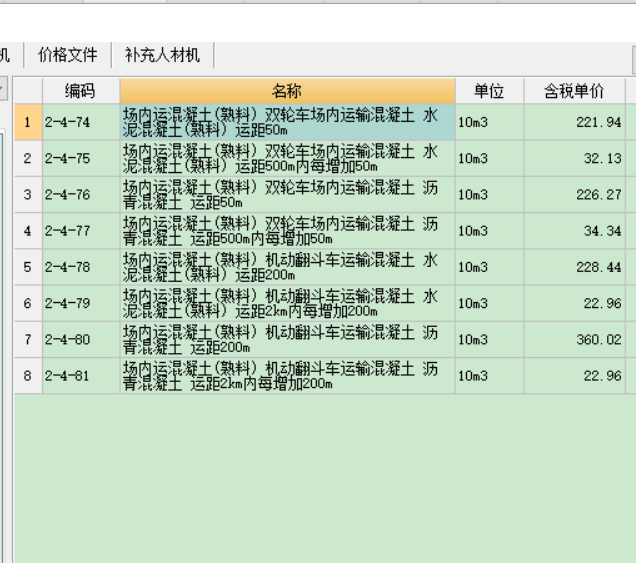
Task: Click unit 10m3 in row 2-4-74
Action: click(490, 122)
